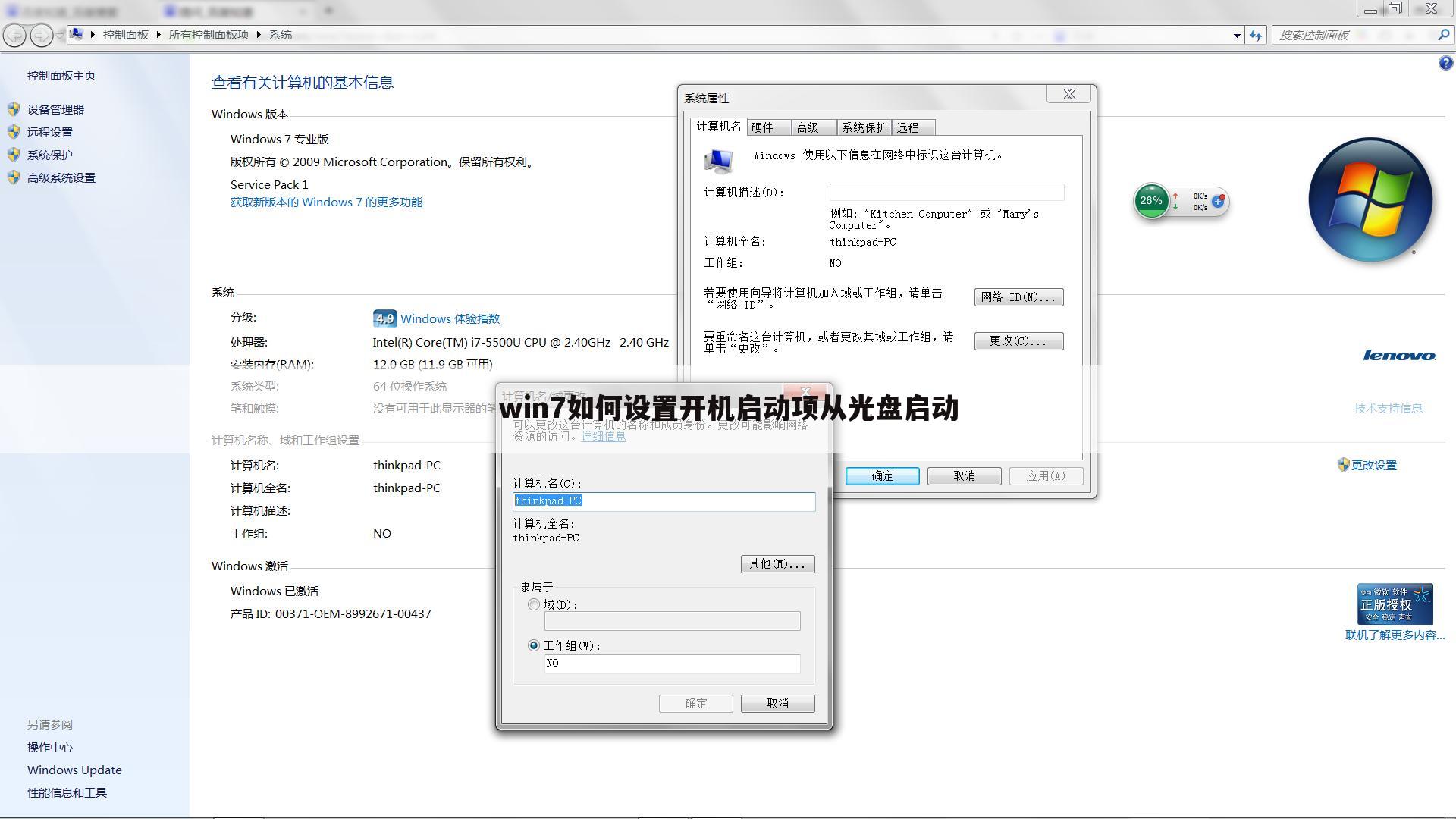Click the Back navigation arrow
1456x819 pixels.
coord(14,35)
